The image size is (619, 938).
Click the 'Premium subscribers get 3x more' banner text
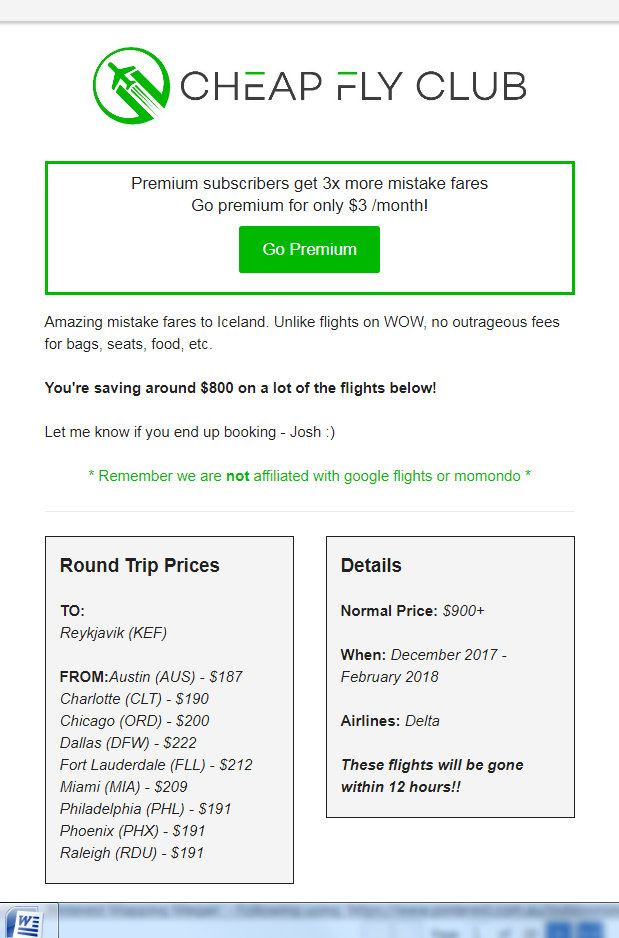coord(309,183)
